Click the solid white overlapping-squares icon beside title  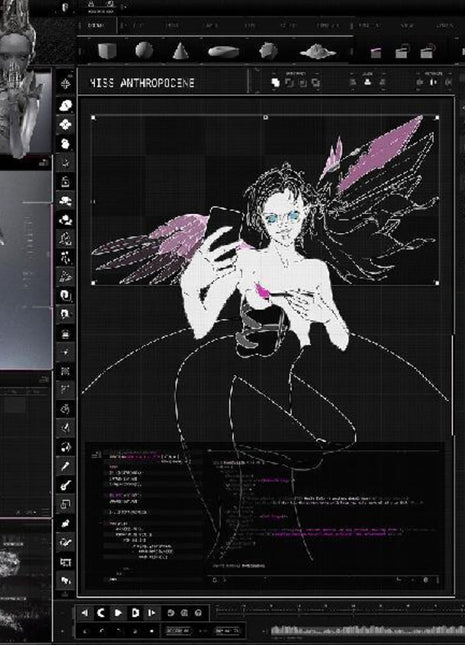pyautogui.click(x=275, y=83)
